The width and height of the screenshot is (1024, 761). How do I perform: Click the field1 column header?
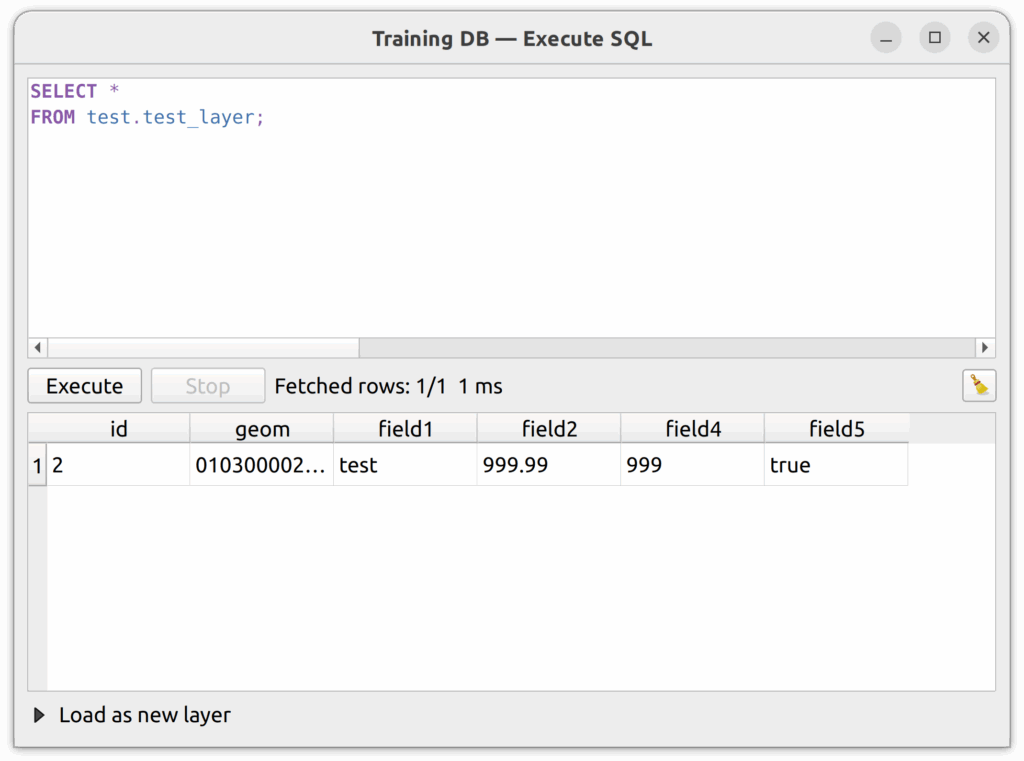[x=405, y=429]
